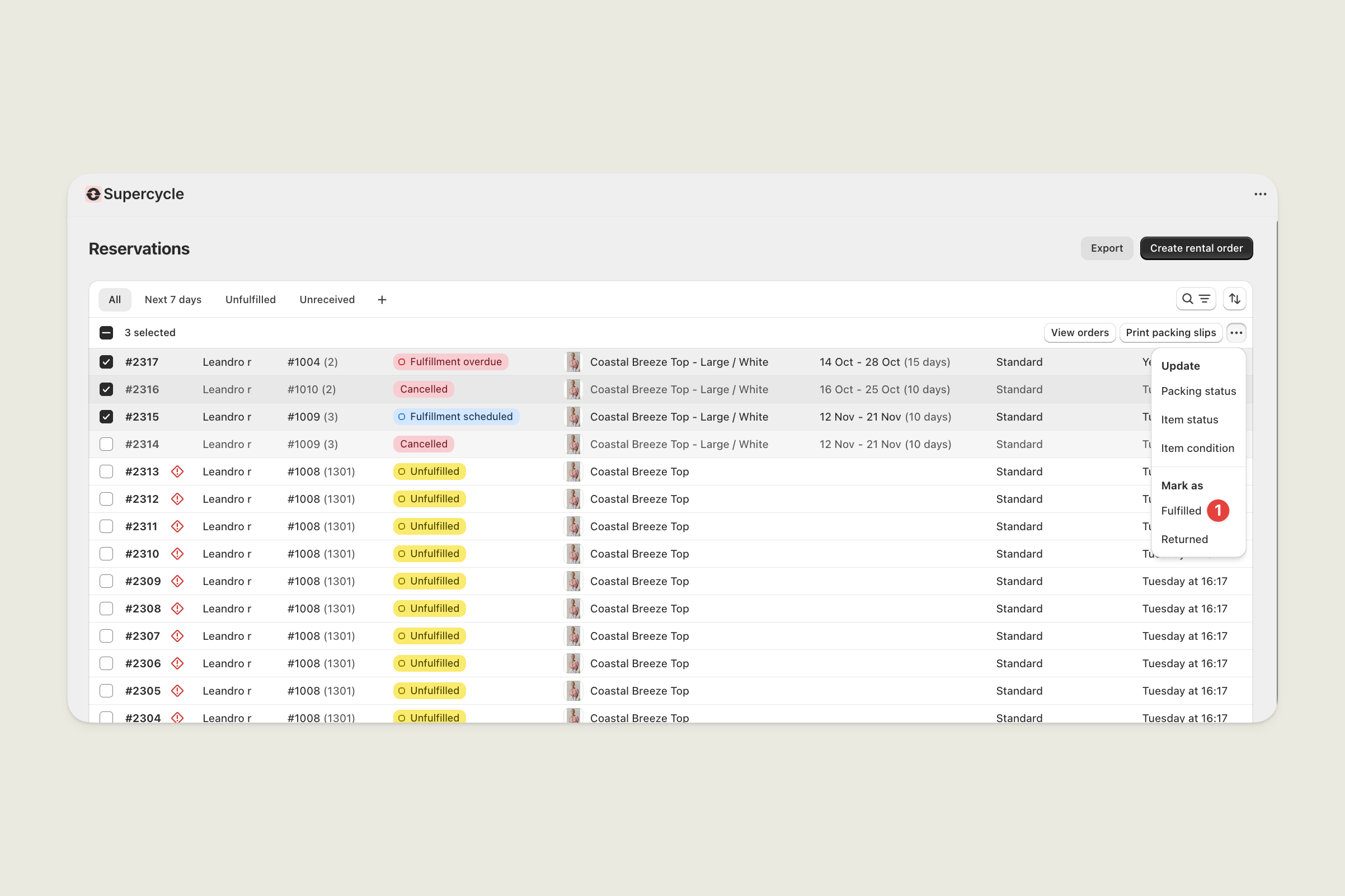Click the select-all indeterminate checkbox next to 3 selected

point(106,332)
